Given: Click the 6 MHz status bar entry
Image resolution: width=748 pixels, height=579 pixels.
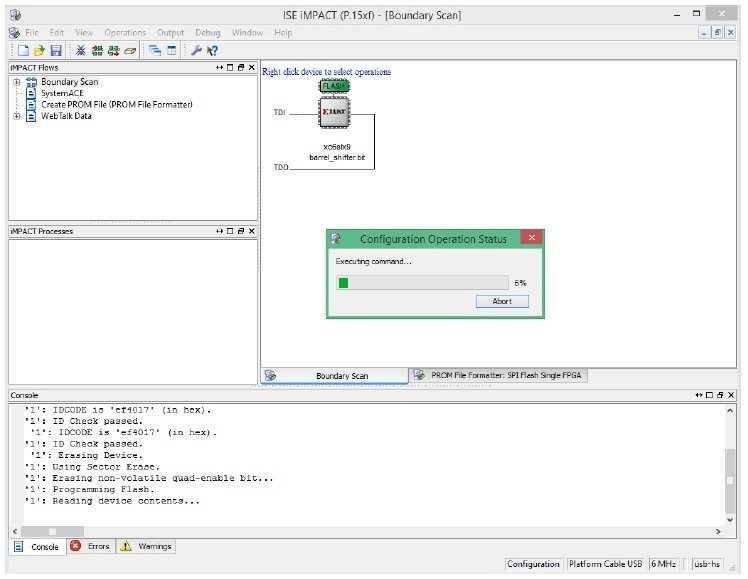Looking at the screenshot, I should [664, 564].
